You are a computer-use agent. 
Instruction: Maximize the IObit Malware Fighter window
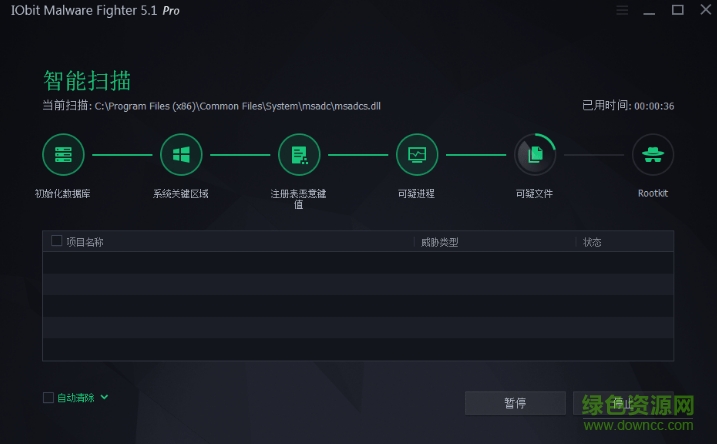coord(678,10)
